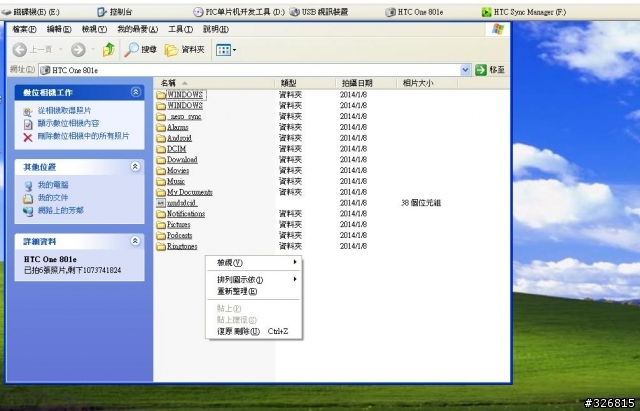Open the 編輯(E) menu
This screenshot has height=411, width=640.
59,29
